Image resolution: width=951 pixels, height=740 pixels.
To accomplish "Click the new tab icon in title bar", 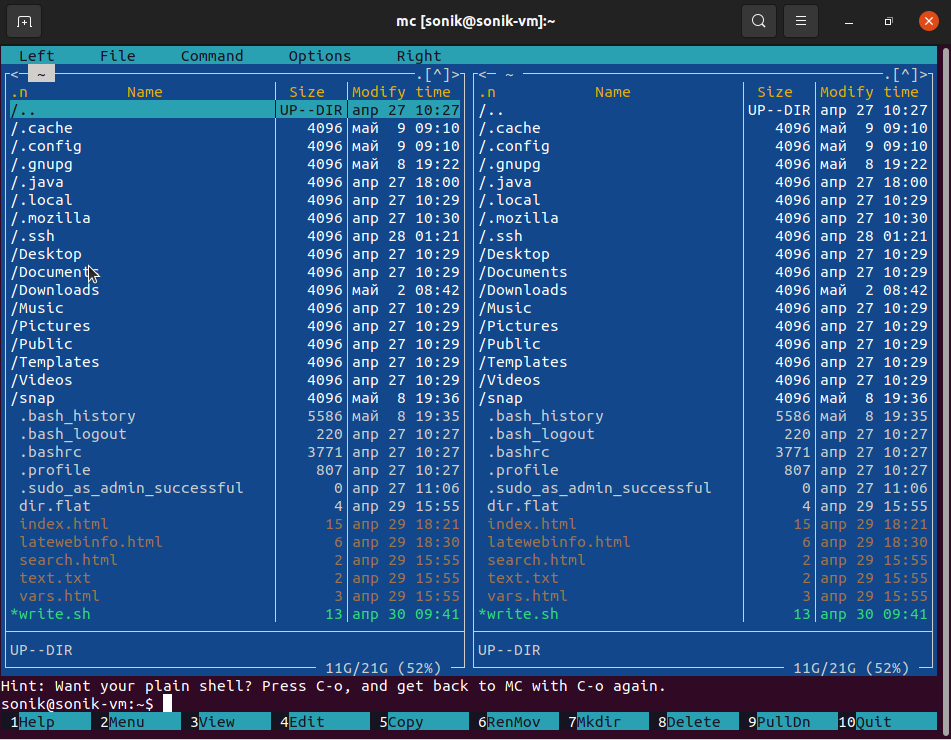I will point(24,21).
